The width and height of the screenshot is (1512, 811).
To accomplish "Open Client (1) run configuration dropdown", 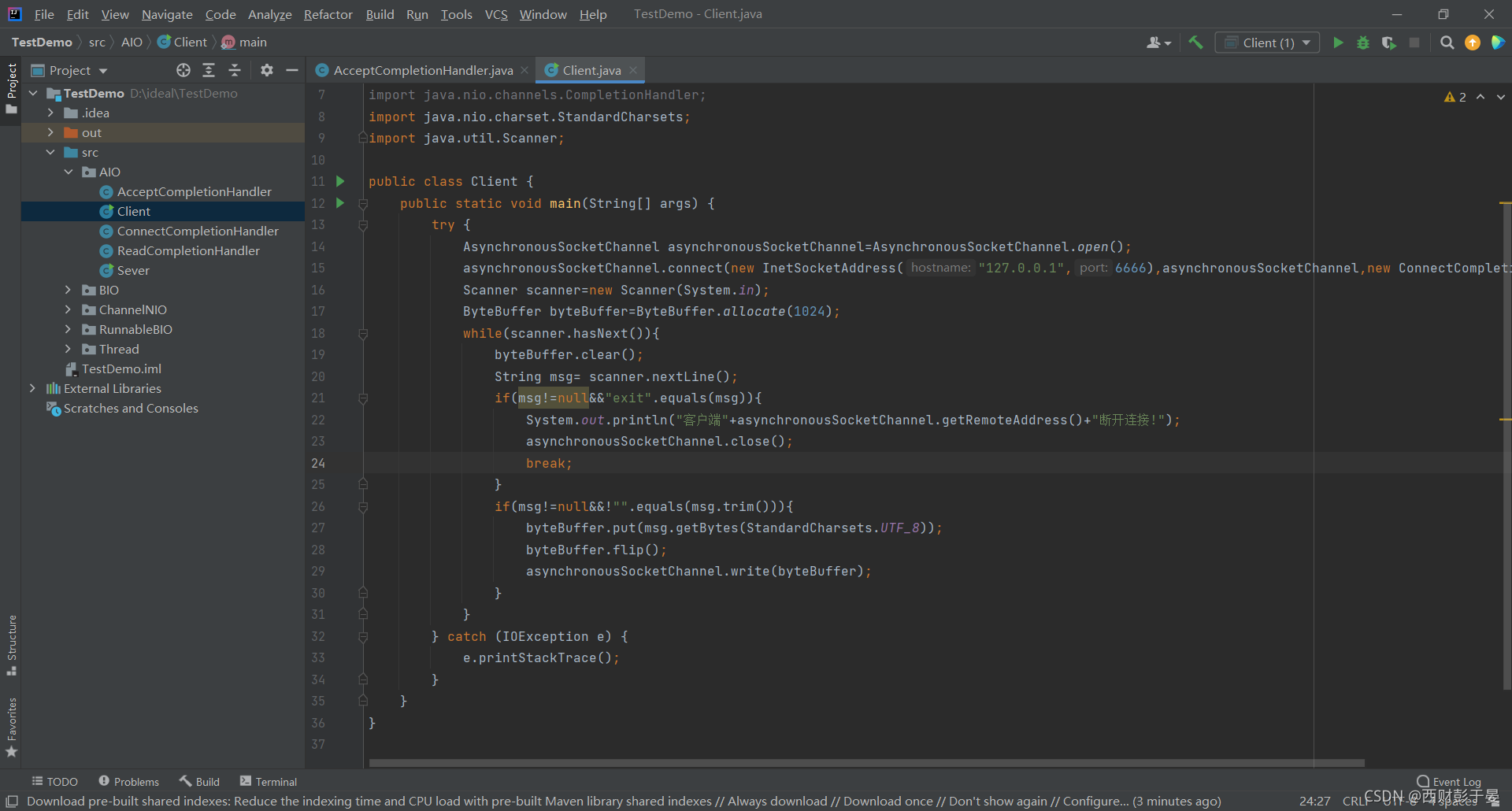I will pyautogui.click(x=1268, y=43).
